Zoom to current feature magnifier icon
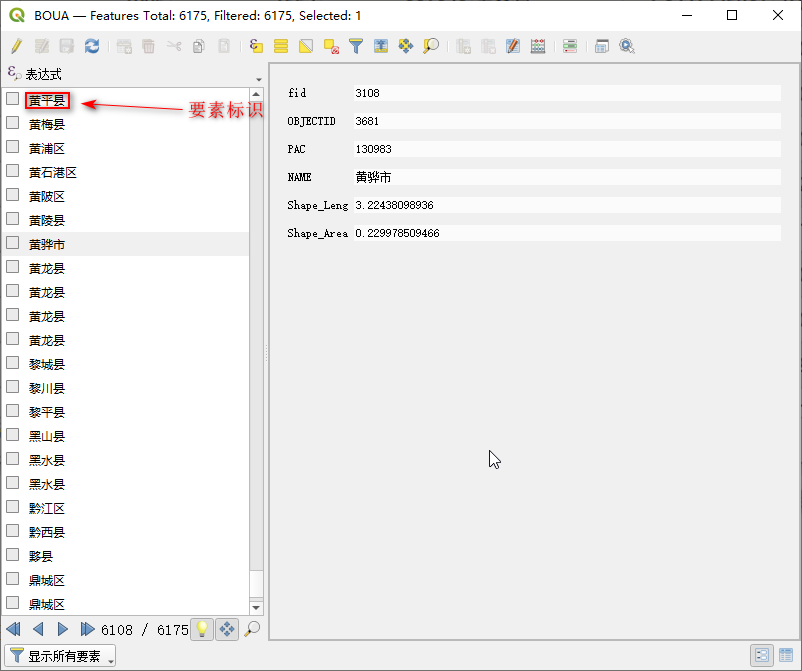The width and height of the screenshot is (802, 671). (252, 629)
